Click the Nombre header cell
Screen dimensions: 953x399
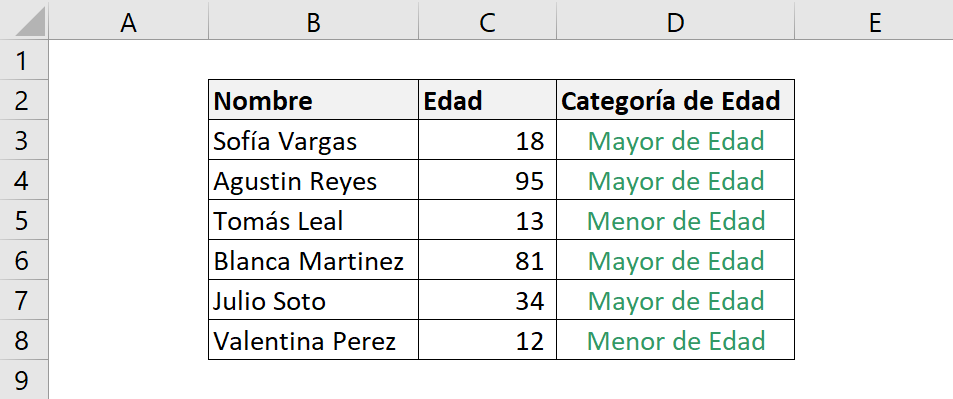coord(313,100)
